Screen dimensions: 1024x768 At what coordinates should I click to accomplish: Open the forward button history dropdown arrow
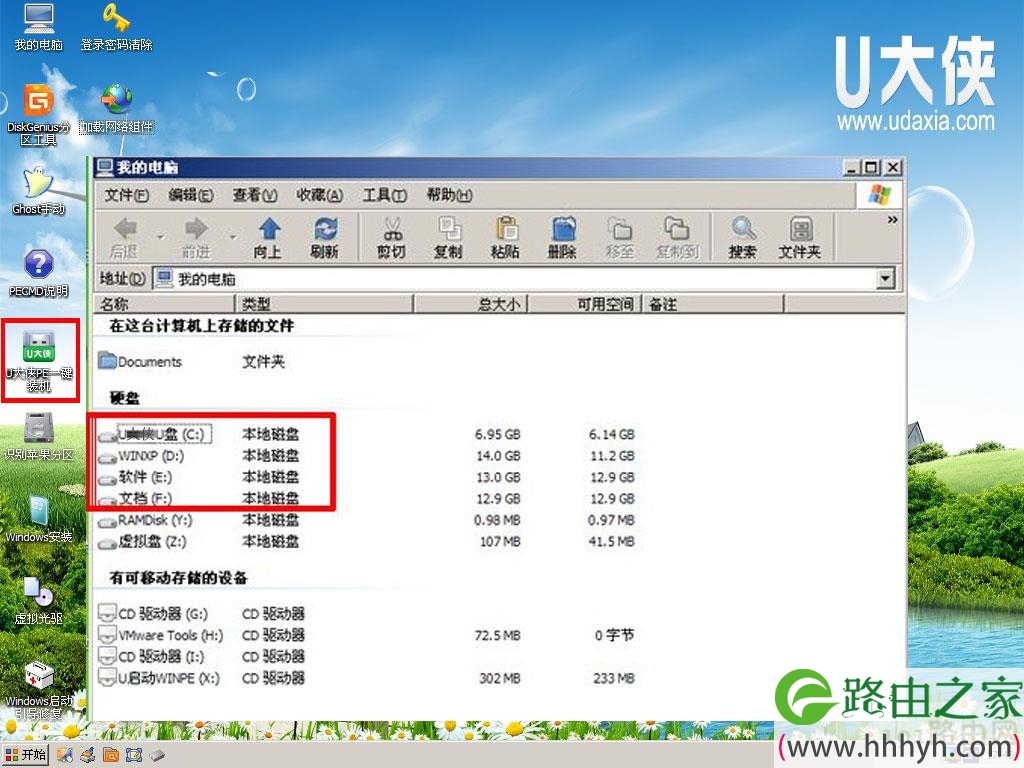coord(232,238)
